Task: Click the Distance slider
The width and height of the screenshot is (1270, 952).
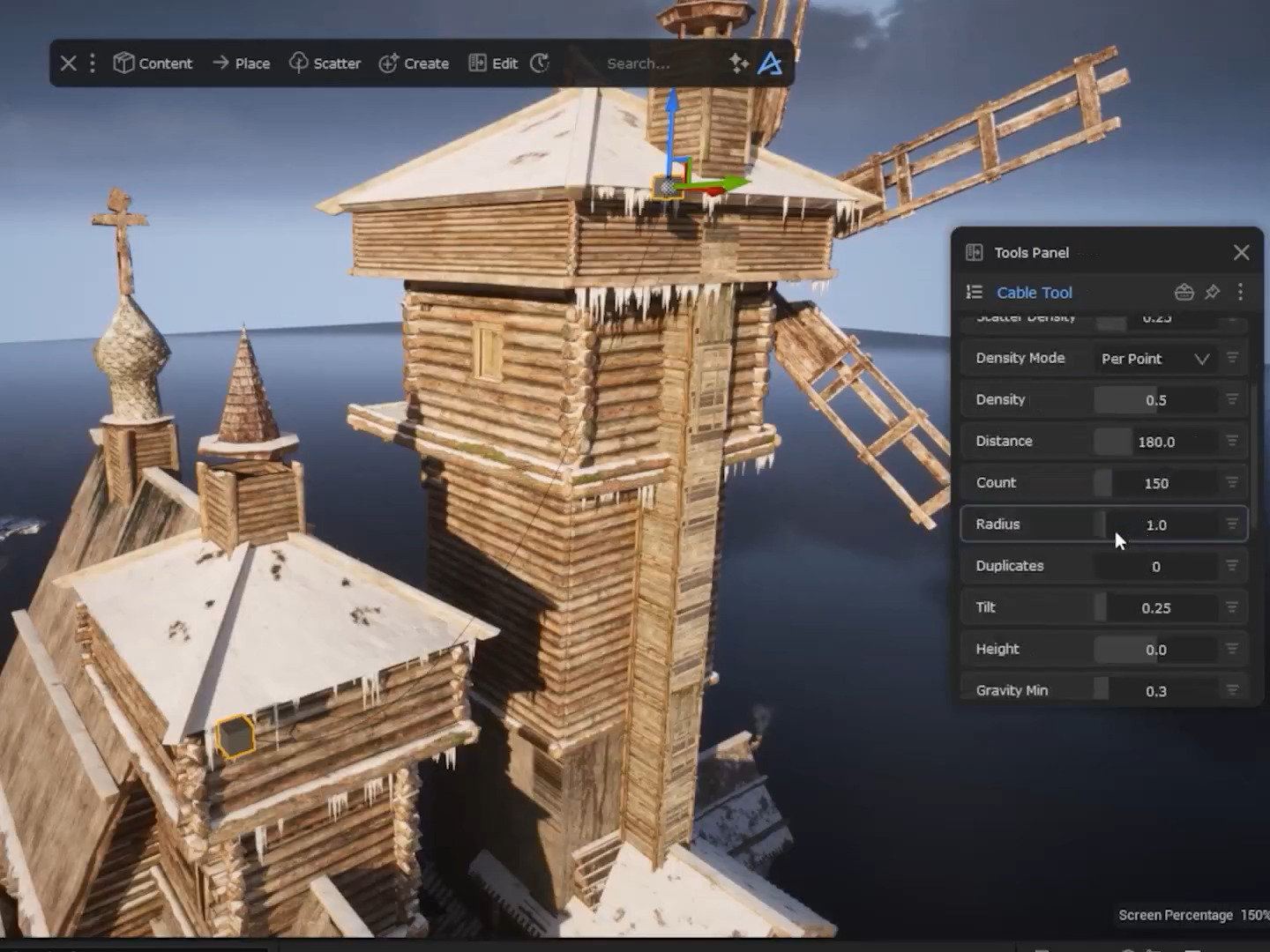Action: pos(1155,442)
